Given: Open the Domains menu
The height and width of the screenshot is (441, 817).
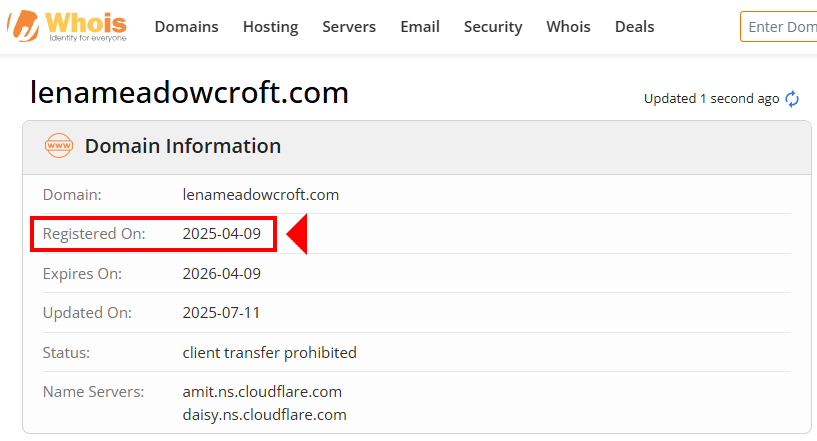Looking at the screenshot, I should 186,27.
